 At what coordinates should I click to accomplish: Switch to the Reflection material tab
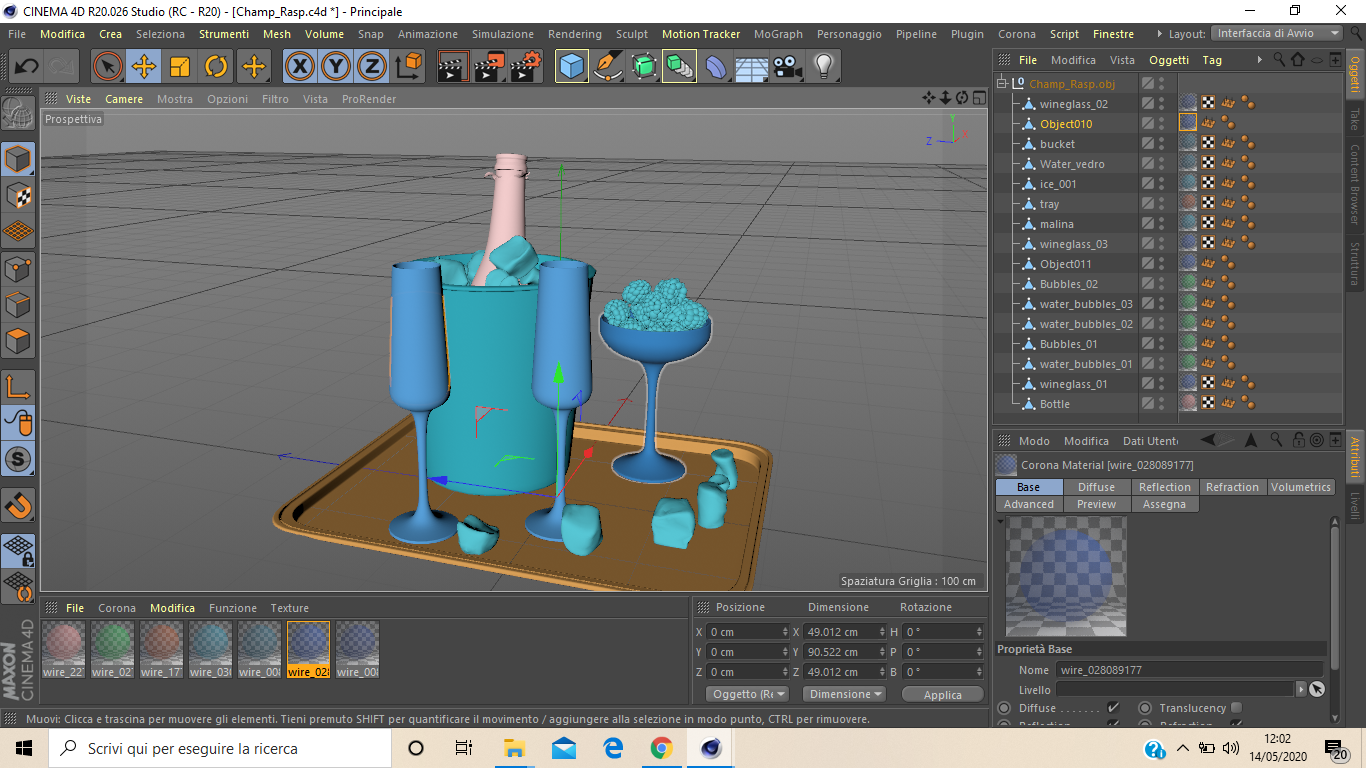1165,487
